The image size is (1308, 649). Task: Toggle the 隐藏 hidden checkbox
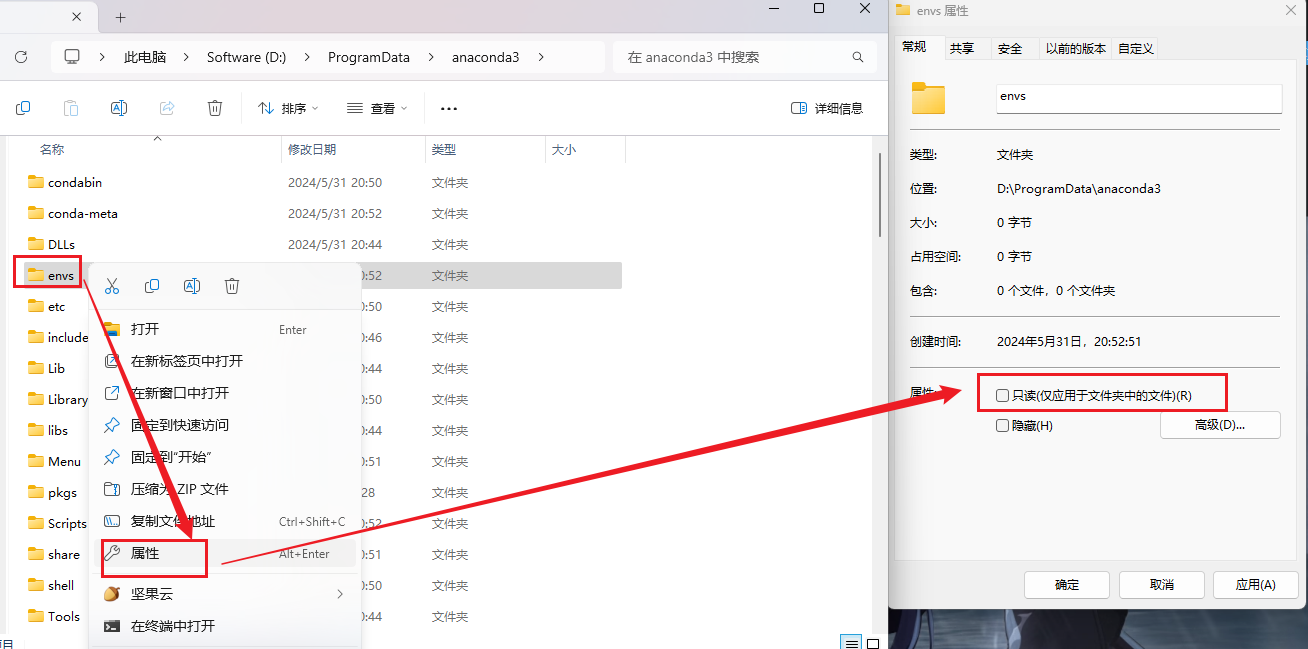coord(1003,426)
